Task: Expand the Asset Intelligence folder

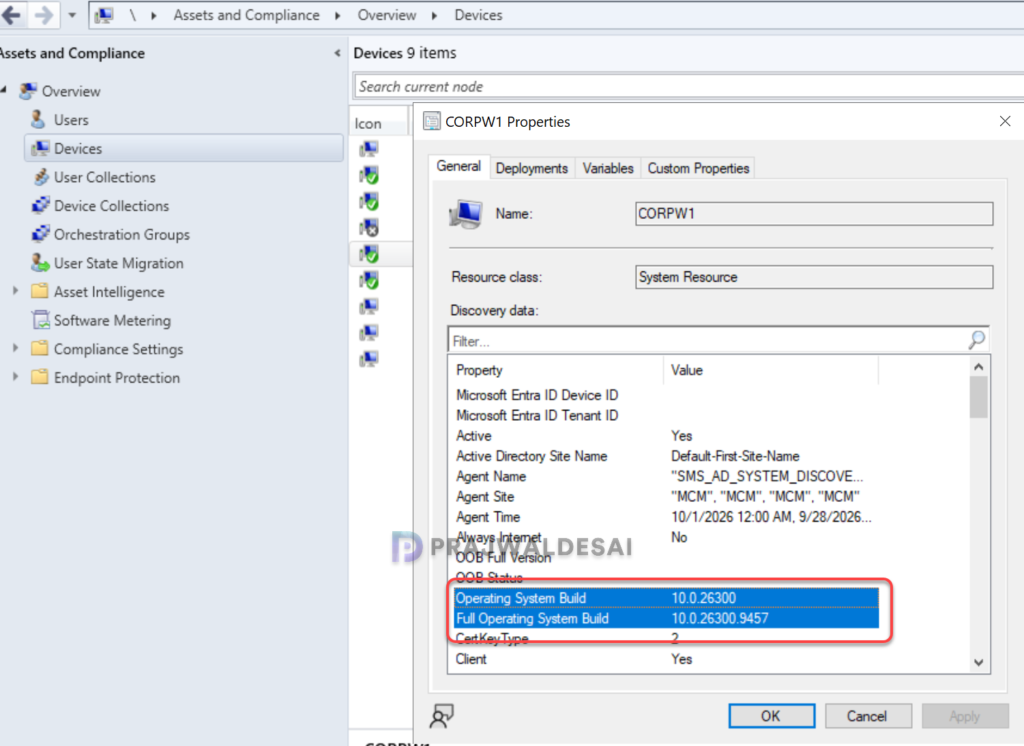Action: (x=16, y=291)
